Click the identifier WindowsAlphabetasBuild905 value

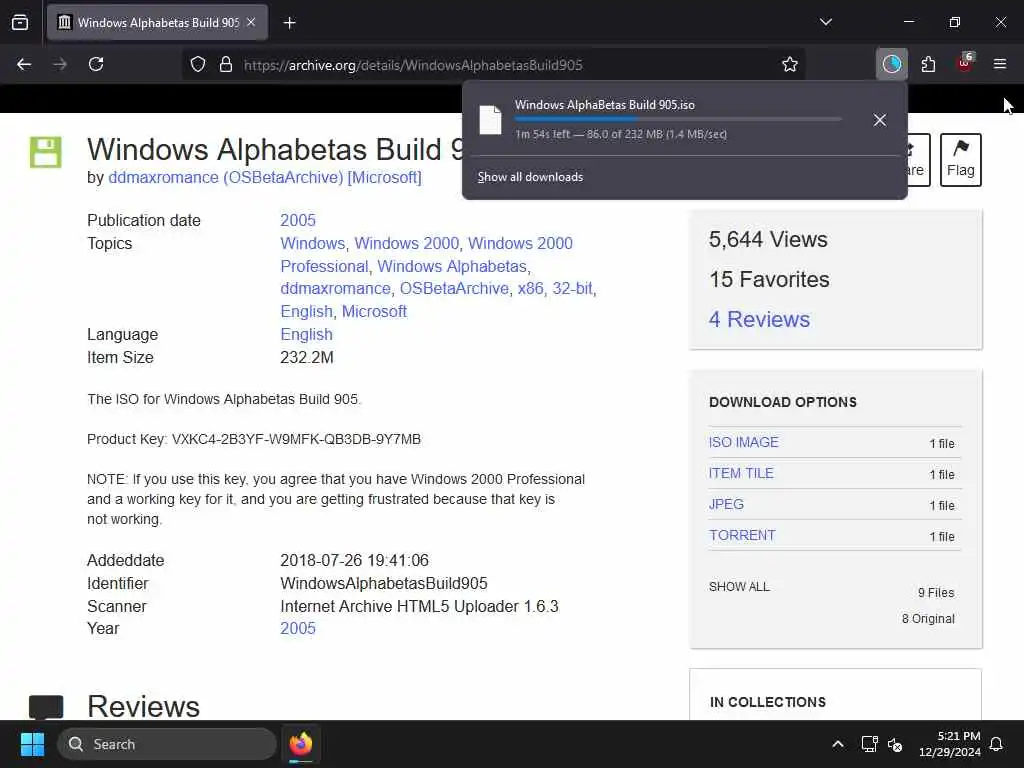click(x=384, y=583)
